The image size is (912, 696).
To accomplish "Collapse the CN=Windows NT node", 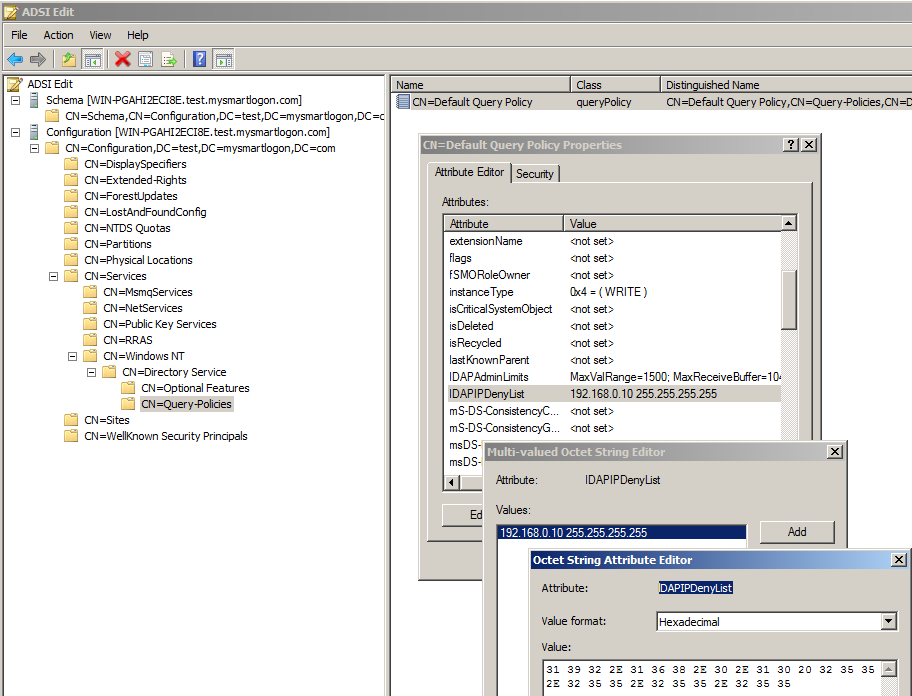I will (73, 356).
